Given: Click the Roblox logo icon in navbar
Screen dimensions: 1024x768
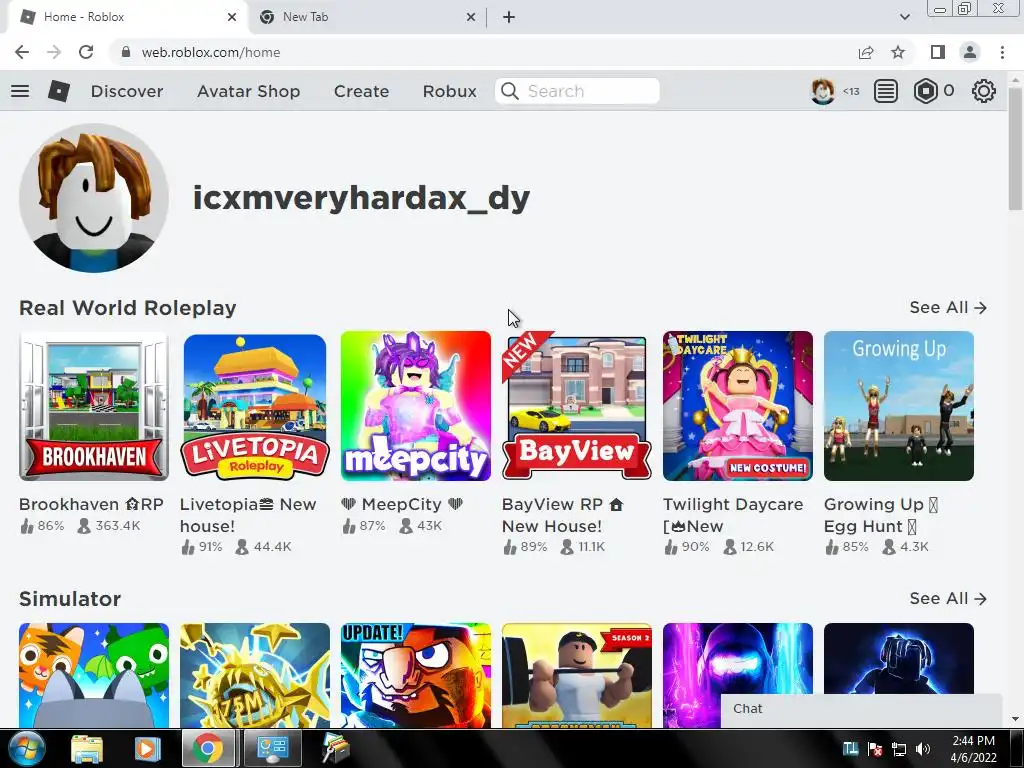Looking at the screenshot, I should (59, 91).
